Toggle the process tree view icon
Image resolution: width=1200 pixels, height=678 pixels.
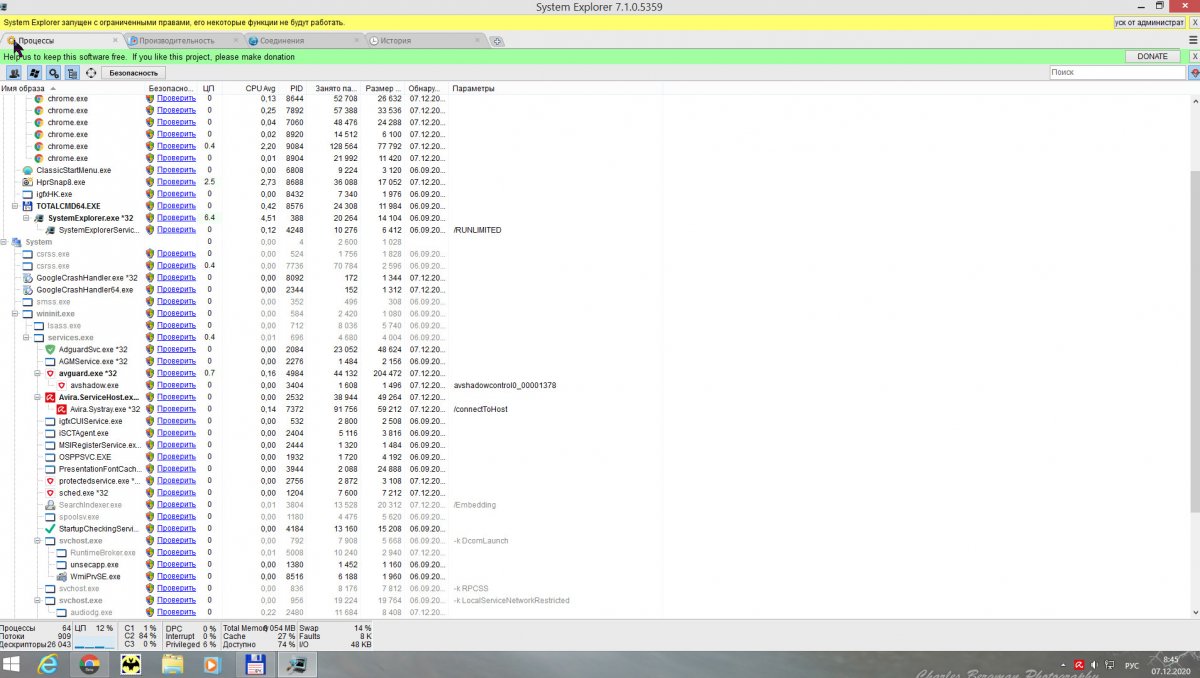coord(72,73)
